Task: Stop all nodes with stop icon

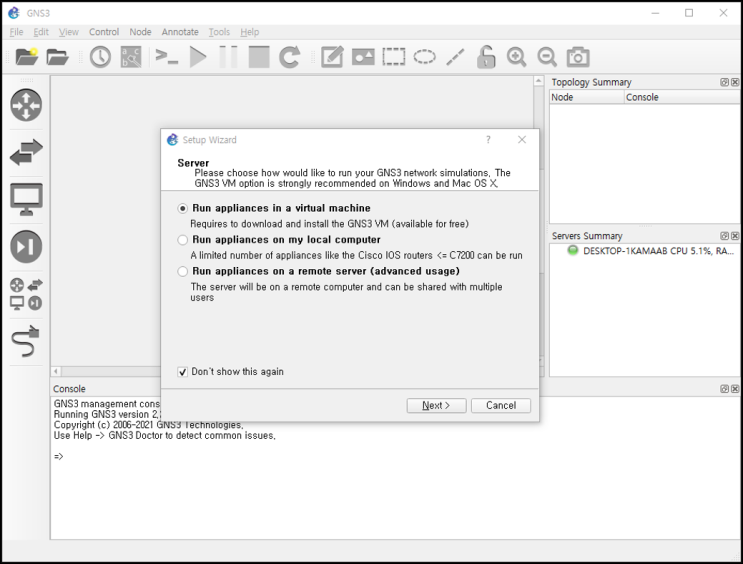Action: click(x=259, y=57)
